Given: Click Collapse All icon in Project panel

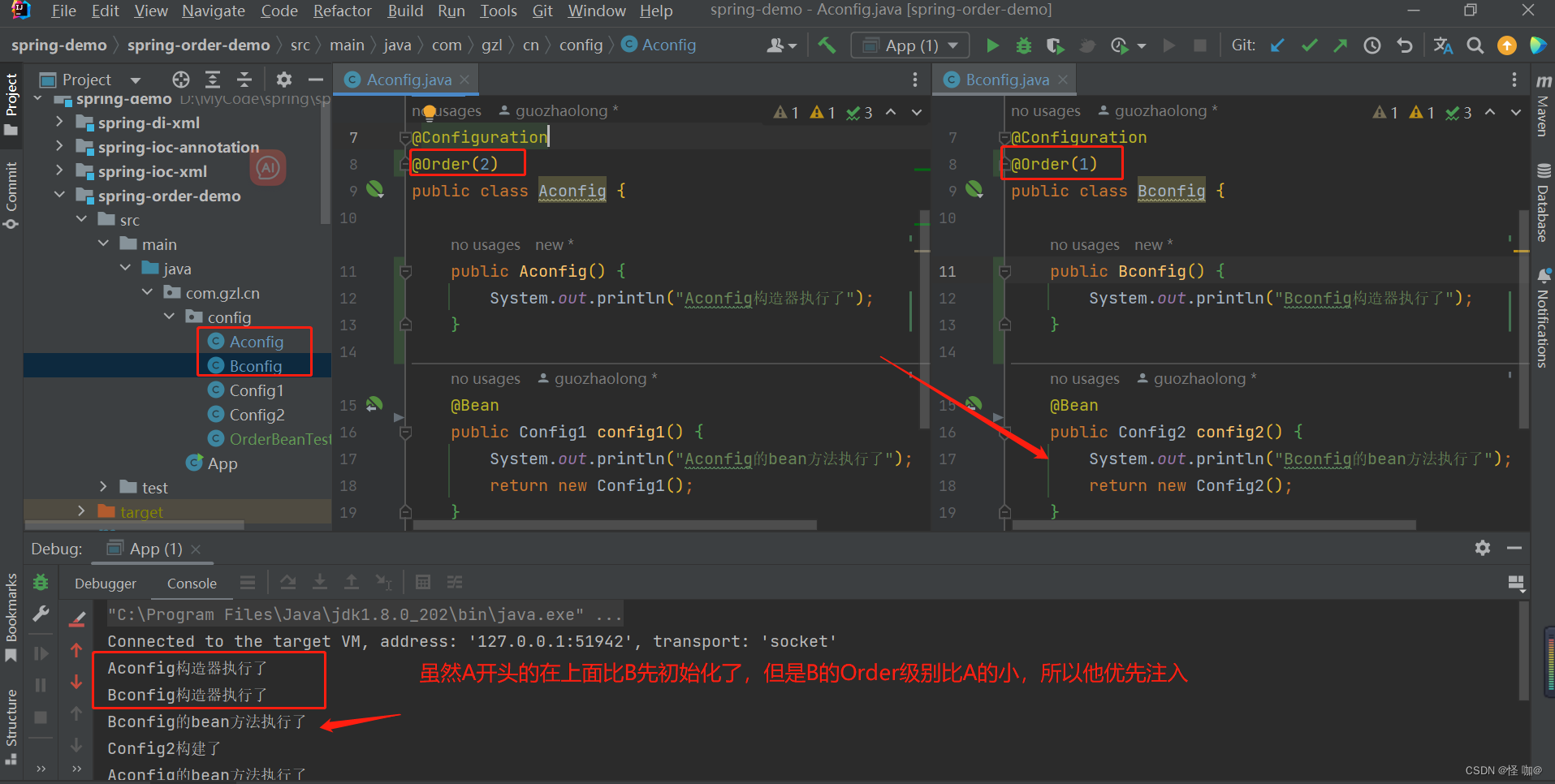Looking at the screenshot, I should tap(244, 80).
